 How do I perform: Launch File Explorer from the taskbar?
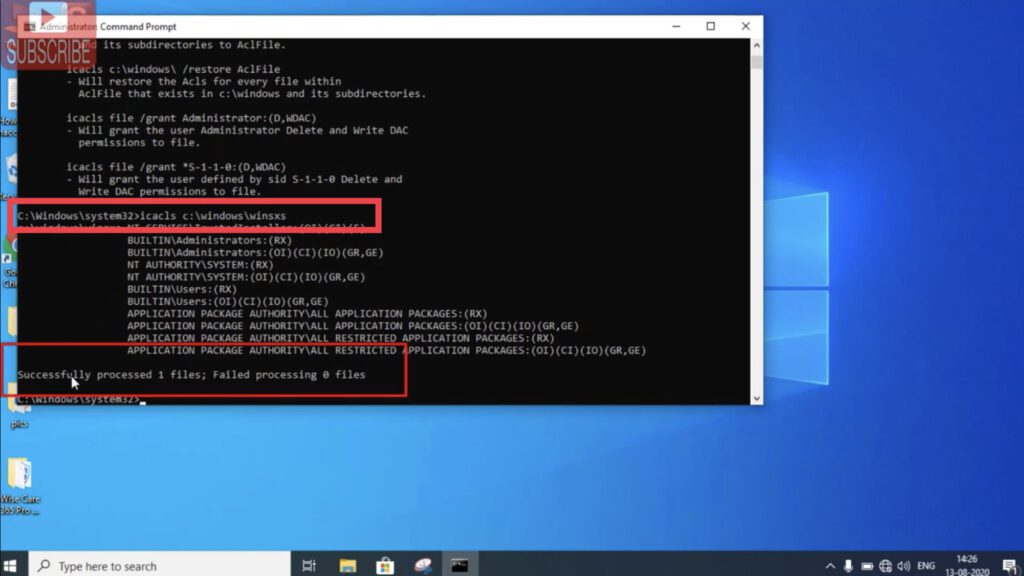click(x=347, y=566)
